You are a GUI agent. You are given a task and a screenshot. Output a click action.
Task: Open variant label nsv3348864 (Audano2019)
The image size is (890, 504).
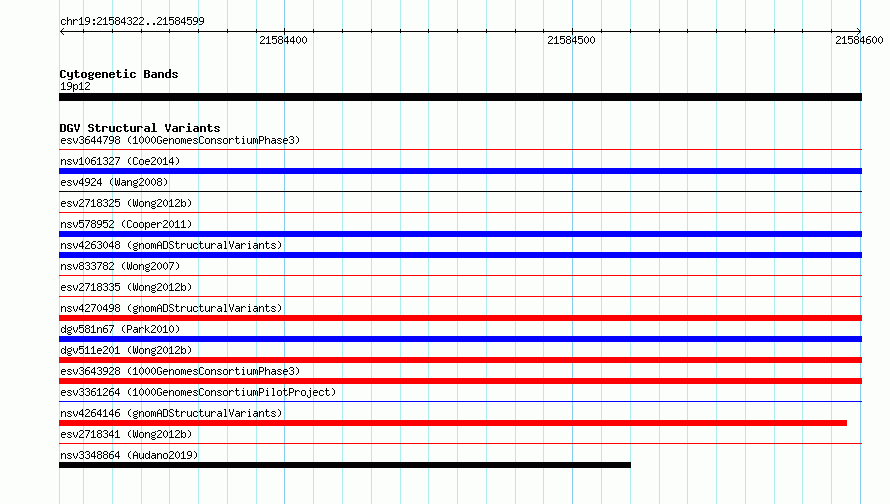click(x=129, y=455)
